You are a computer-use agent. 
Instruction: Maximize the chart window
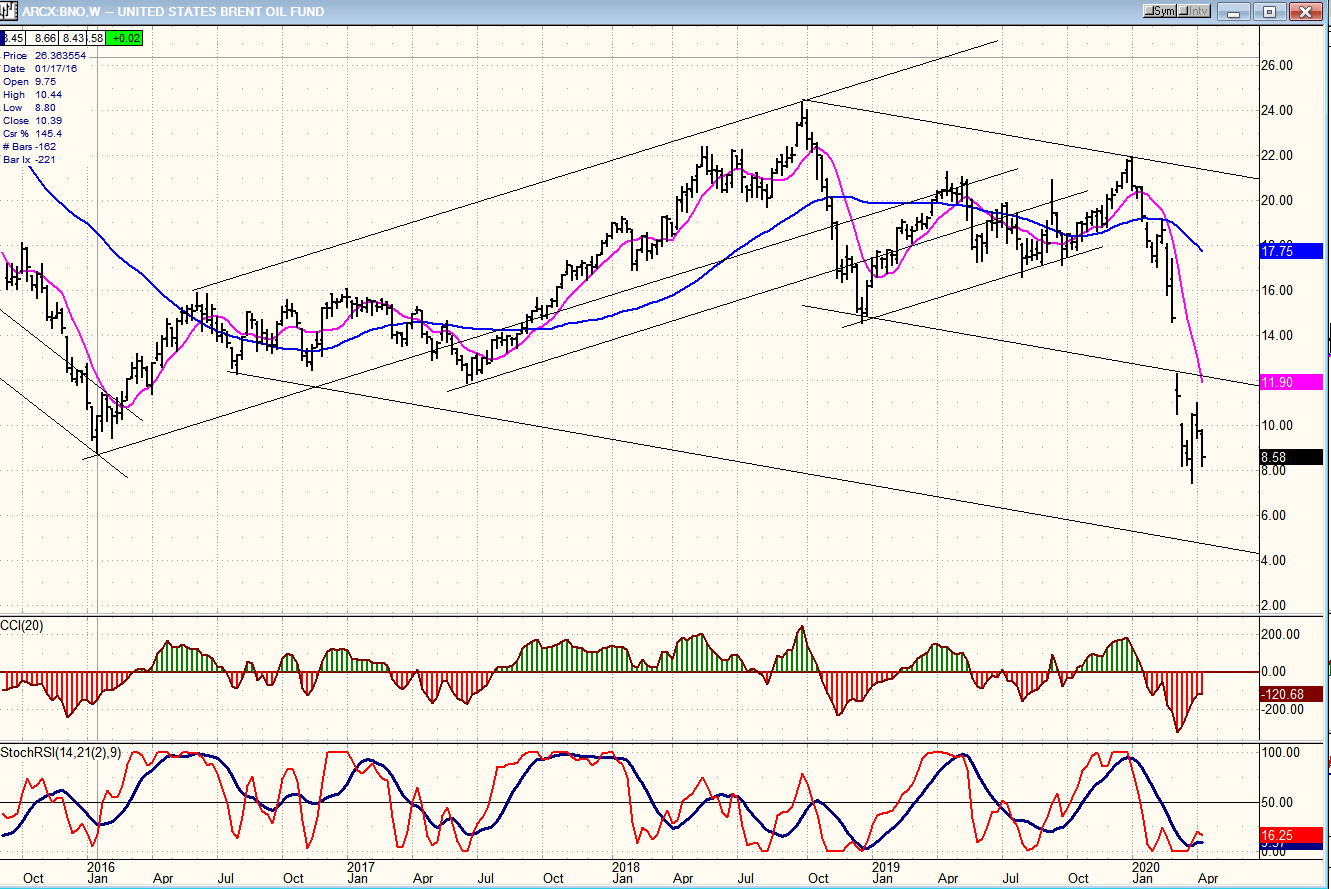[x=1269, y=11]
